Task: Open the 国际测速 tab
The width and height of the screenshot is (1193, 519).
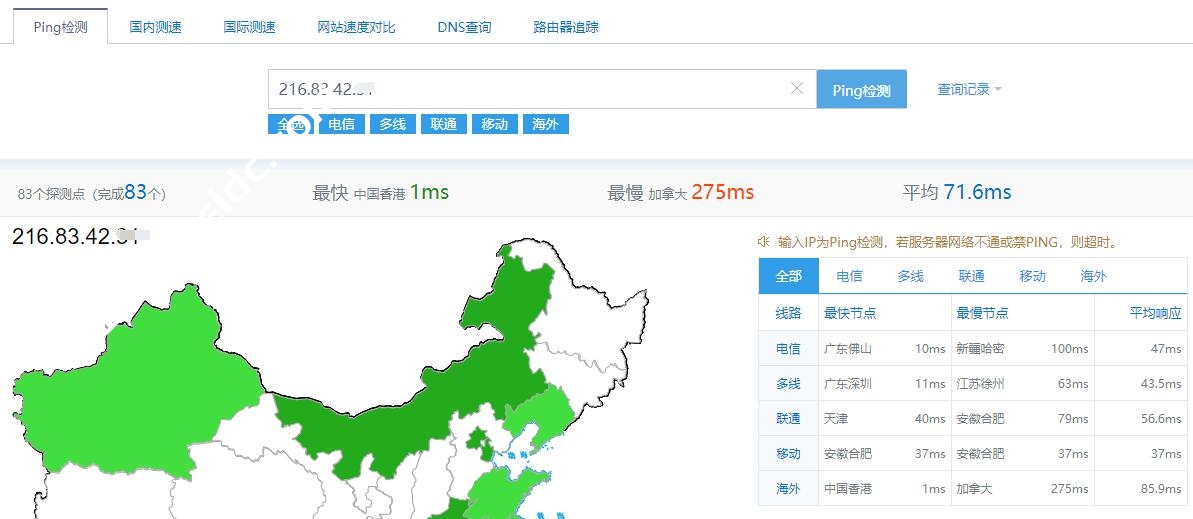Action: tap(249, 27)
